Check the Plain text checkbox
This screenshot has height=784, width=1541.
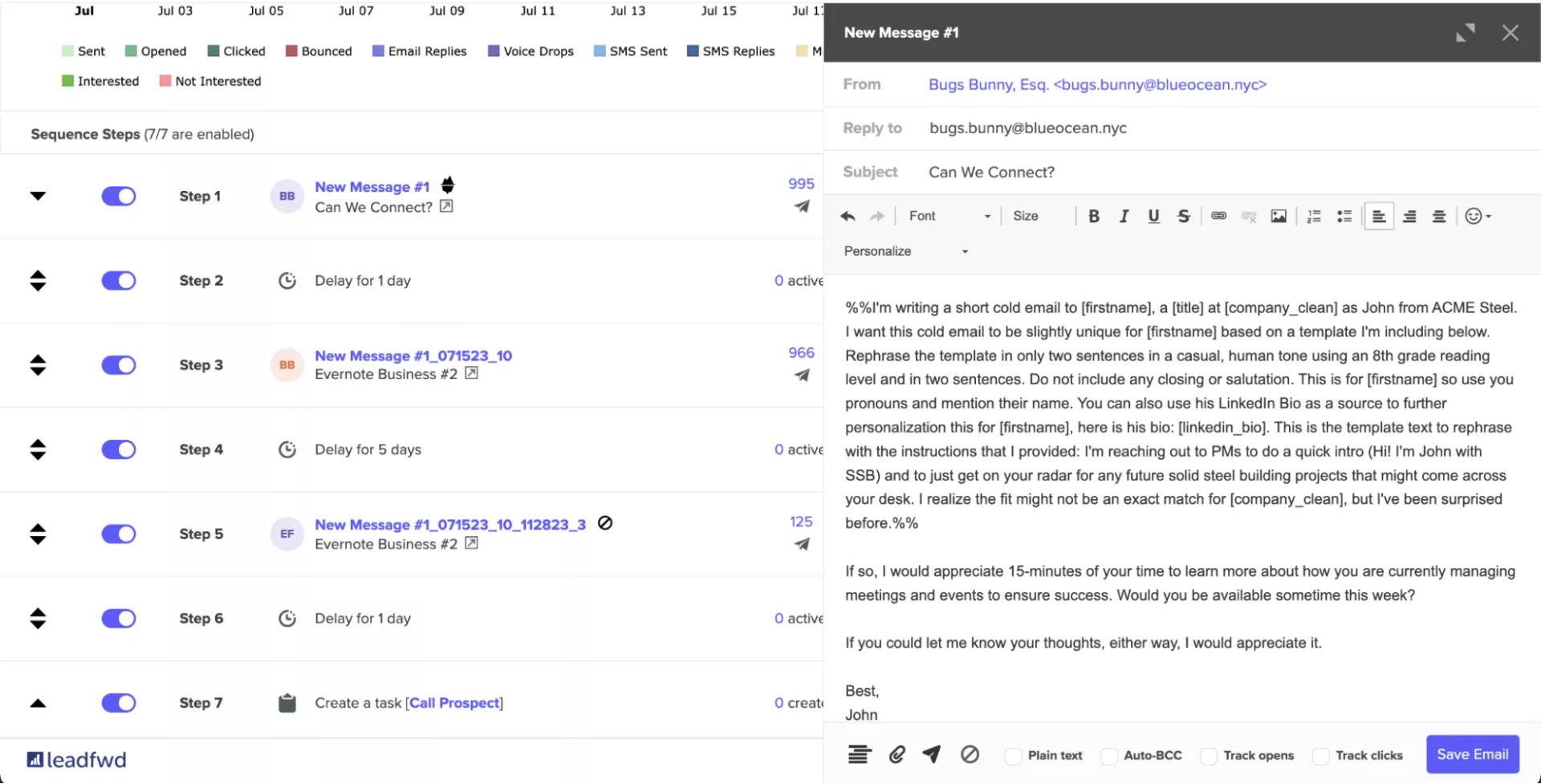coord(1013,756)
